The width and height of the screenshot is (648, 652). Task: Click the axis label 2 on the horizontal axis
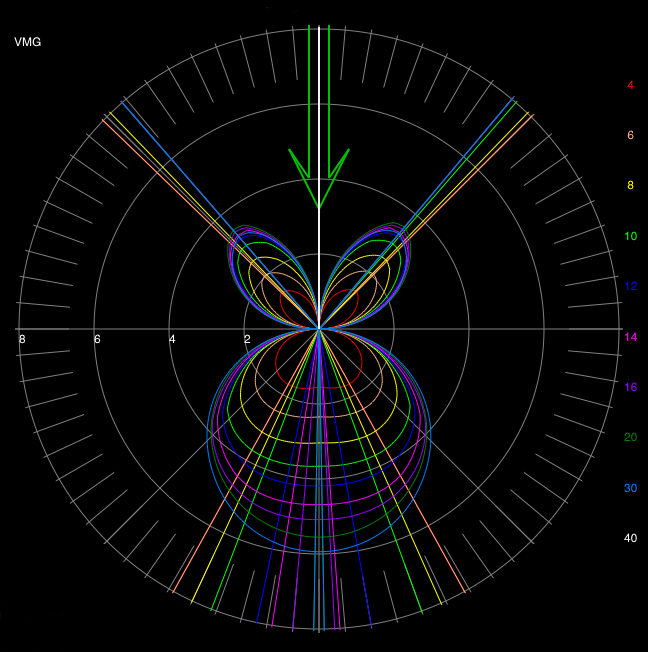(247, 339)
